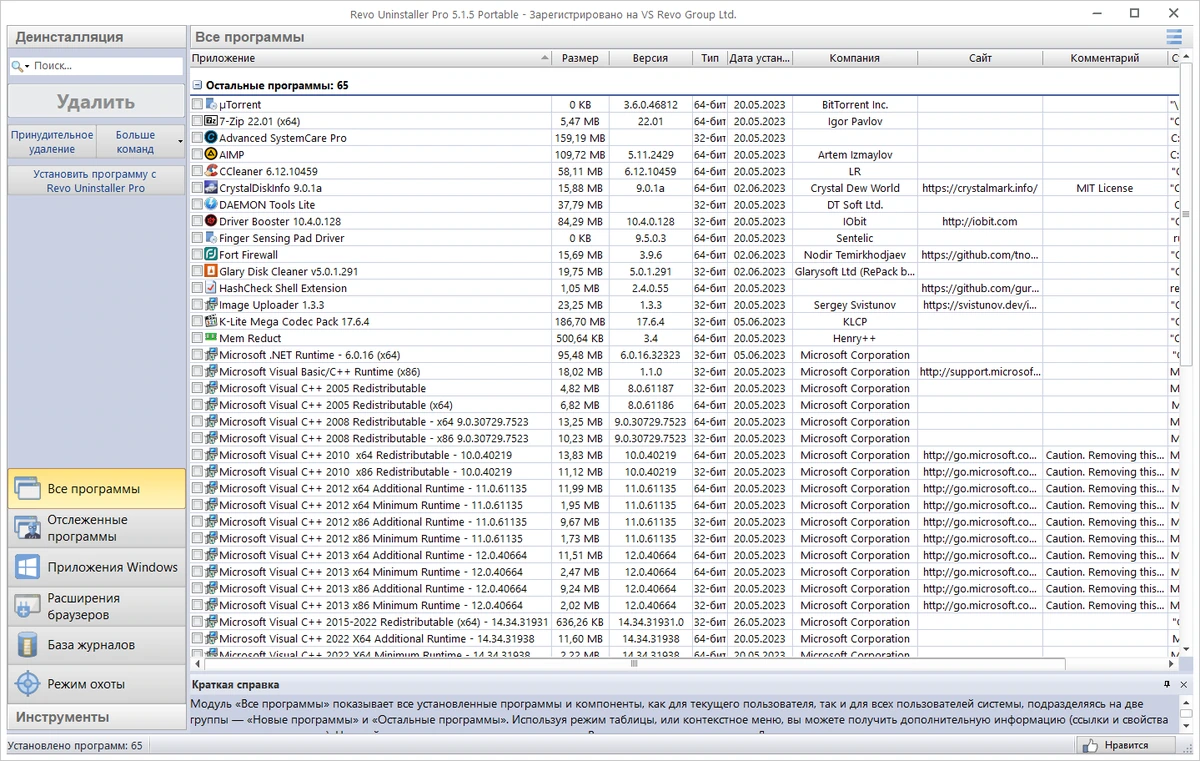Open the search options dropdown arrow
This screenshot has width=1200, height=761.
click(x=28, y=67)
